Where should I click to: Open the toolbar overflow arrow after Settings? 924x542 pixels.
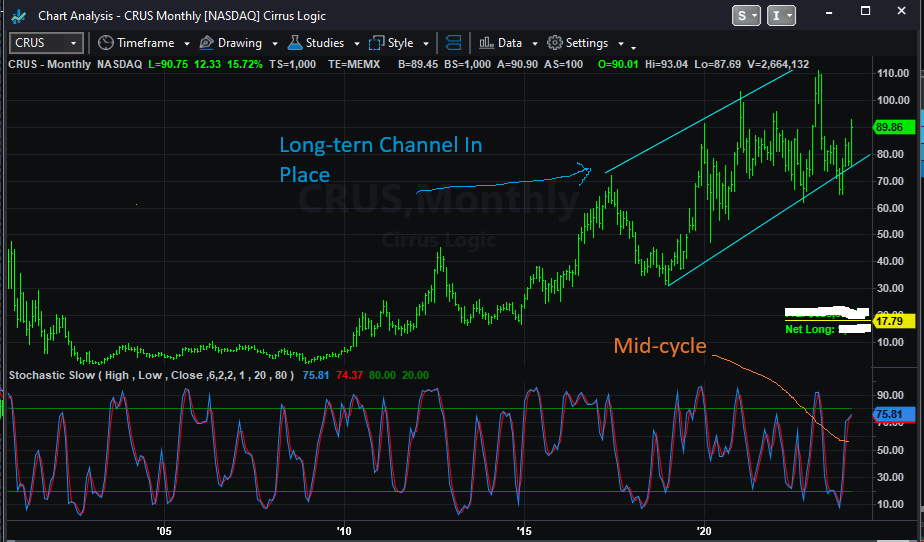[x=633, y=47]
